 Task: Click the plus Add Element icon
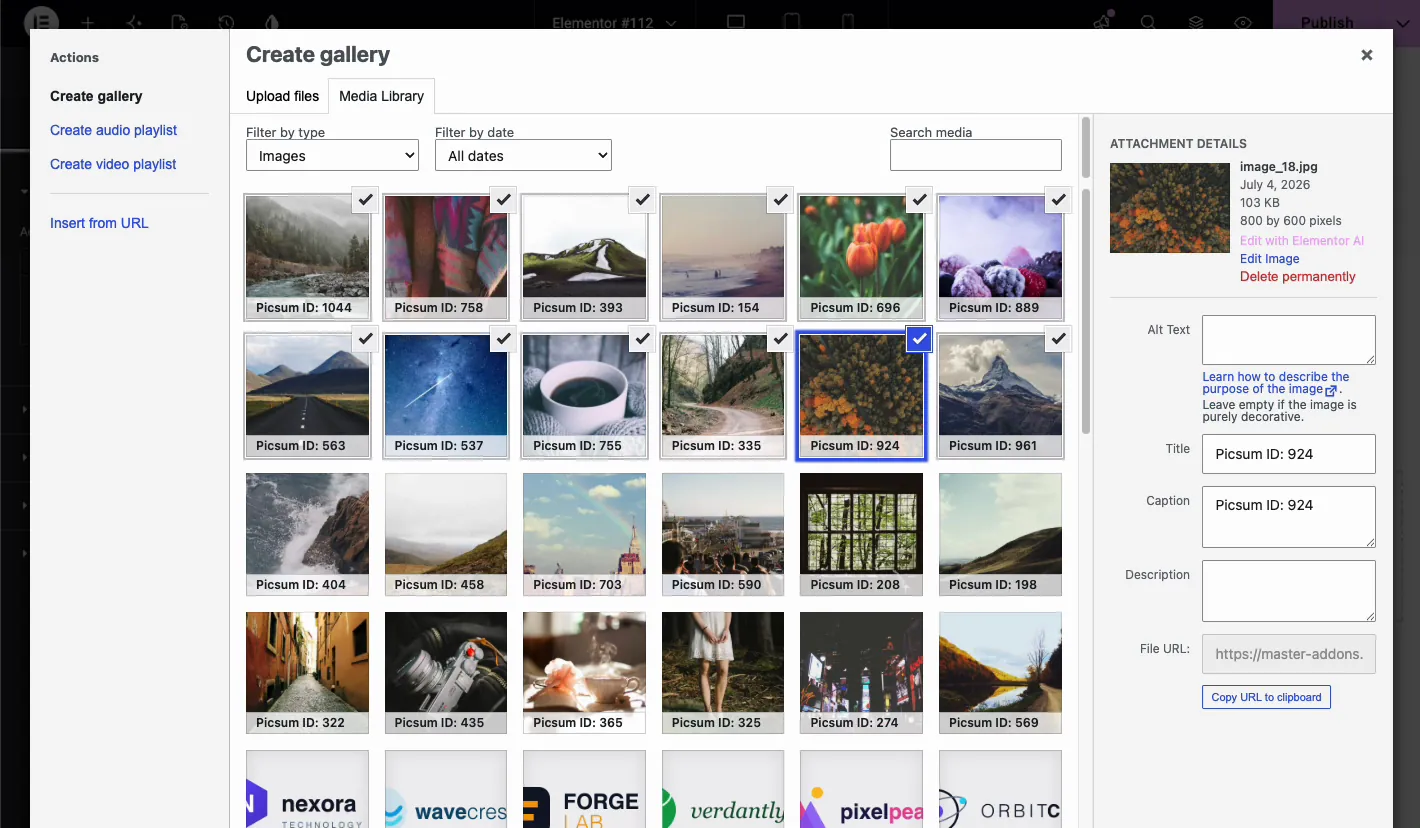pos(88,22)
